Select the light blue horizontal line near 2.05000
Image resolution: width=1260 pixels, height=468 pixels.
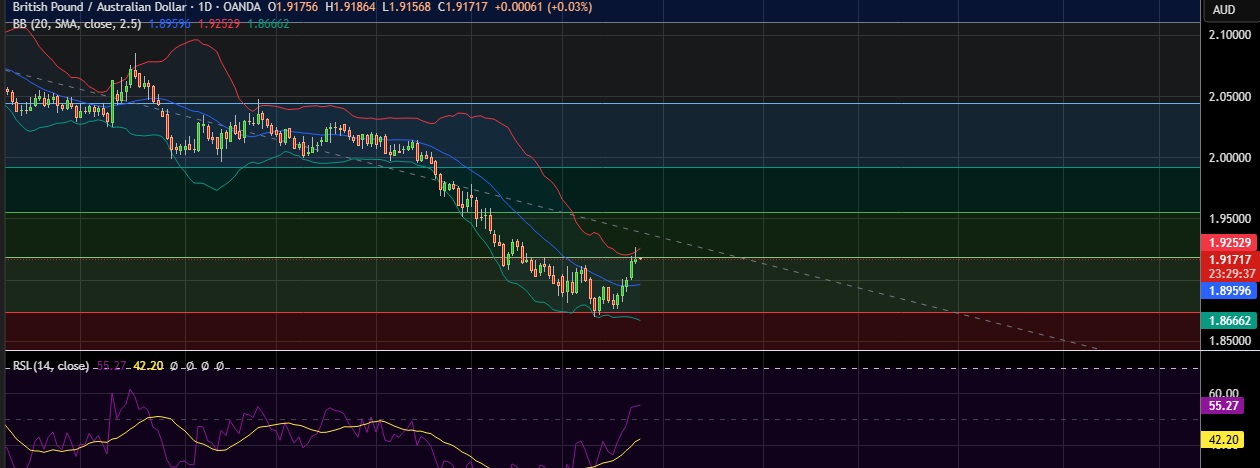coord(600,103)
